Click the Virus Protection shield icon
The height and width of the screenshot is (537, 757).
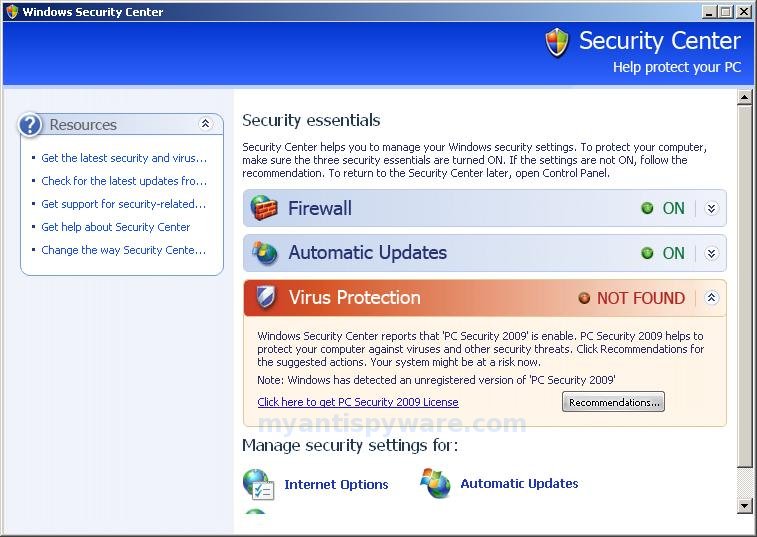[x=265, y=297]
